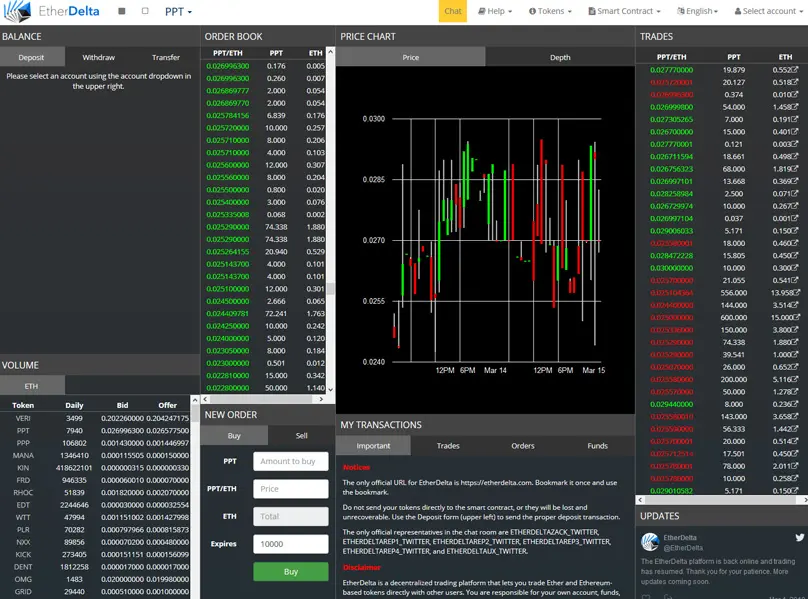Screen dimensions: 808x599
Task: Open the Chat button
Action: click(x=453, y=11)
